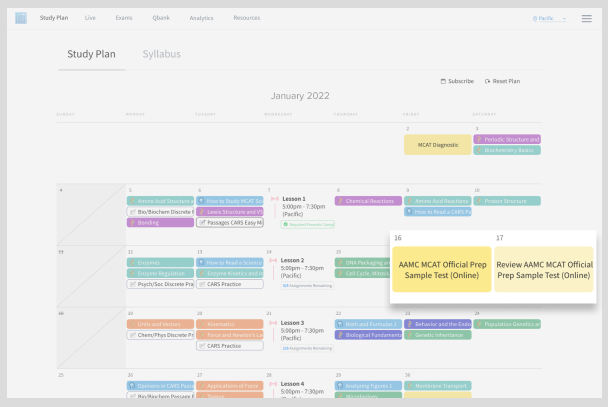Screen dimensions: 608x407
Task: Open the Enzyme Regulation event
Action: point(160,273)
